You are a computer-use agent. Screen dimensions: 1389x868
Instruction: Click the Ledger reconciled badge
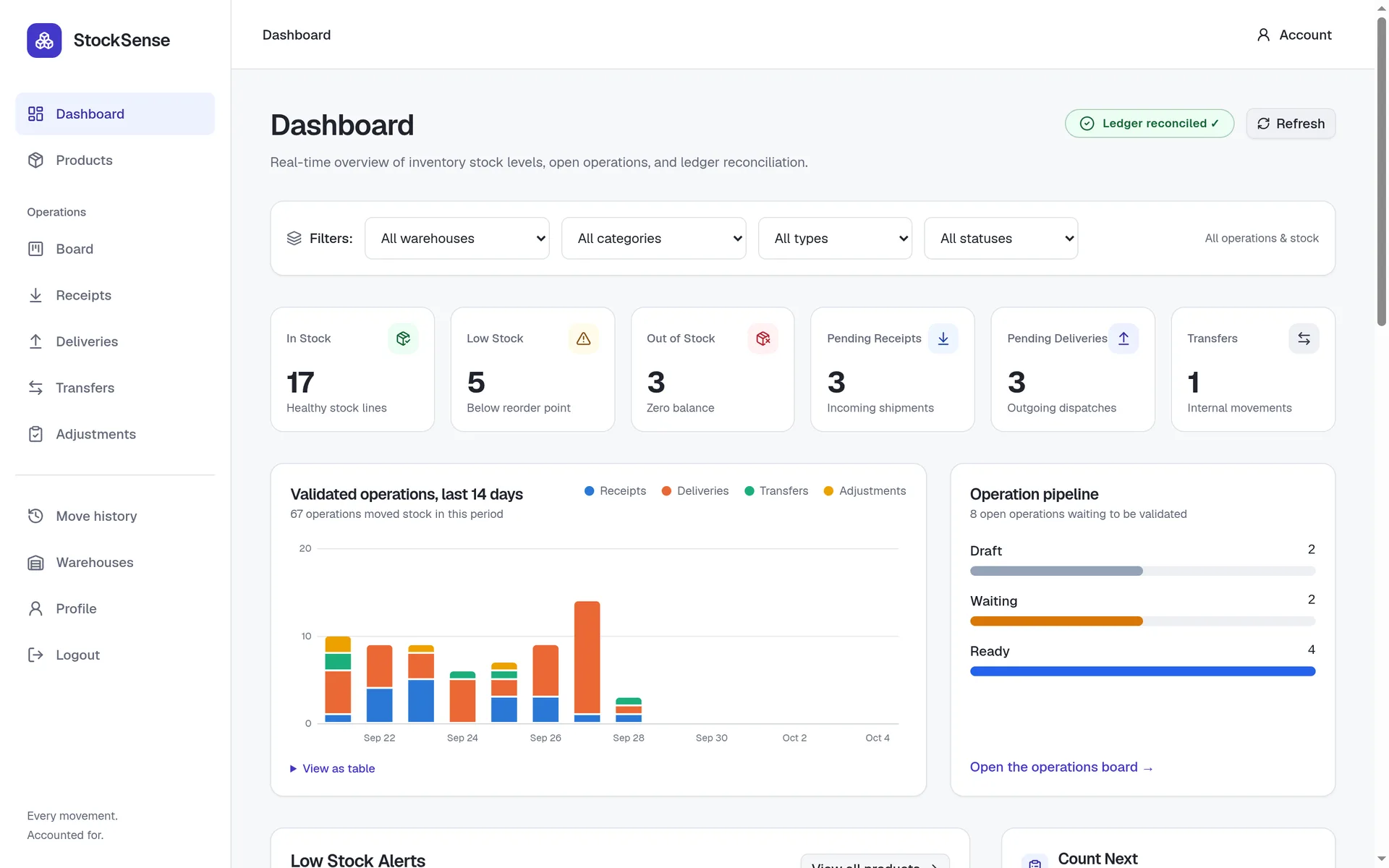tap(1150, 124)
